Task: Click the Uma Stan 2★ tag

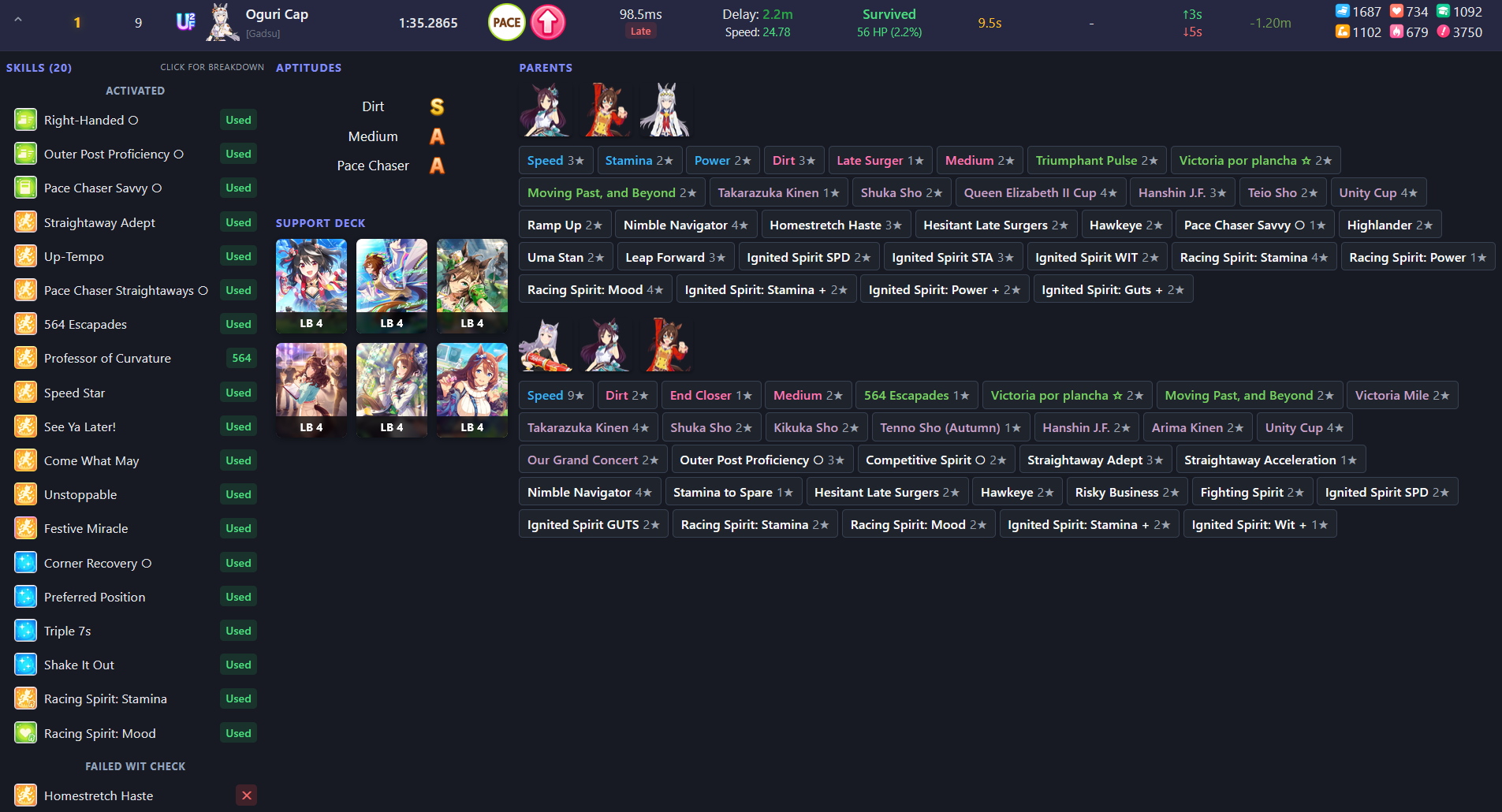Action: tap(566, 257)
